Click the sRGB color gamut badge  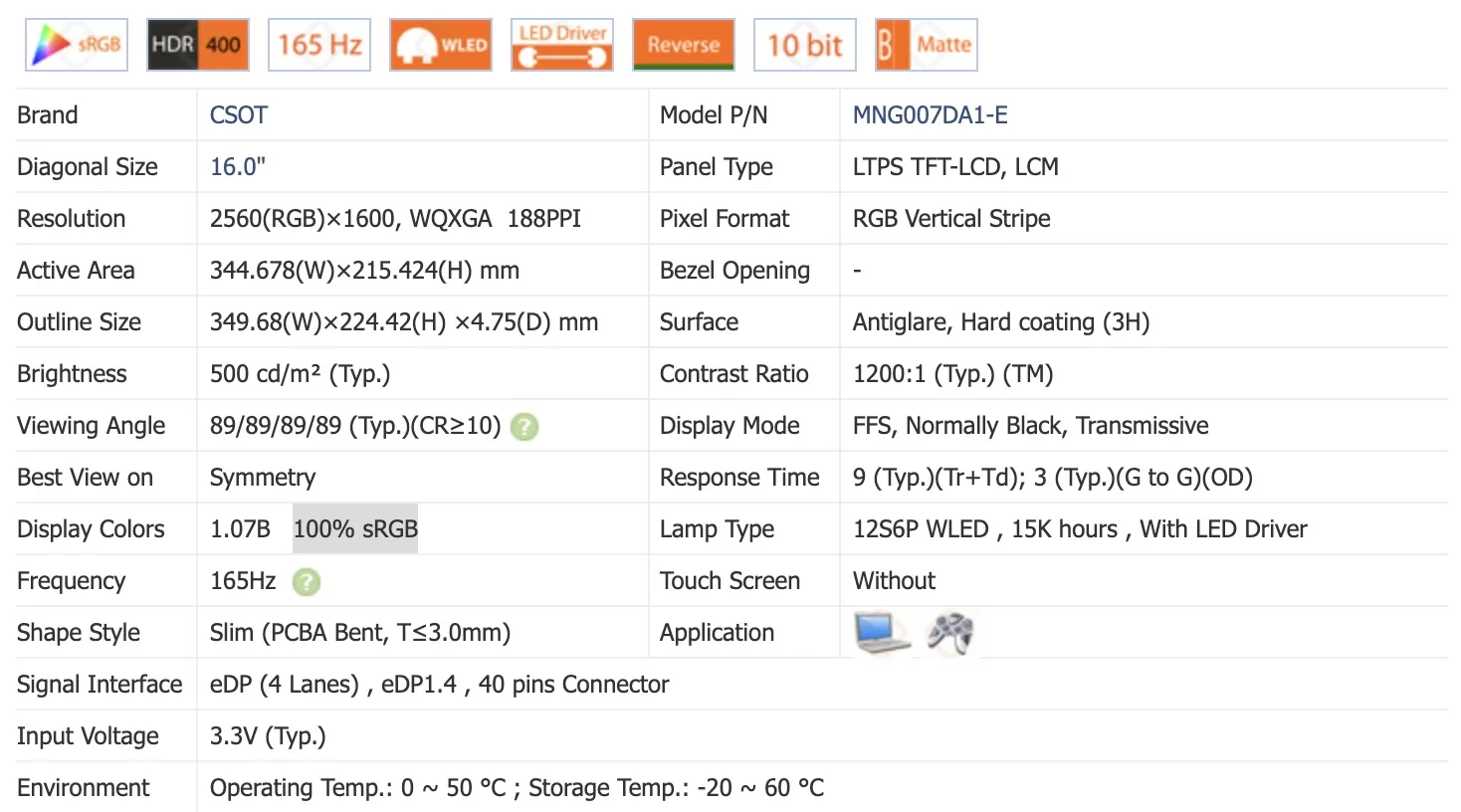click(x=77, y=45)
